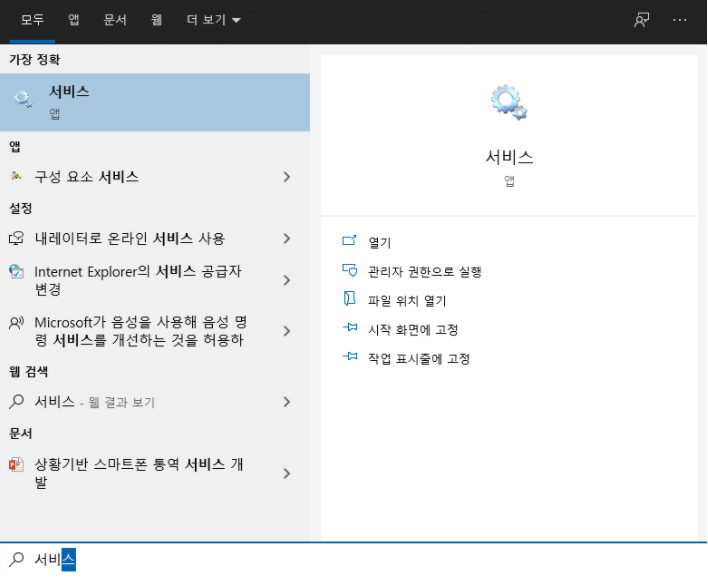Click the file location icon
Viewport: 708px width, 581px height.
349,298
